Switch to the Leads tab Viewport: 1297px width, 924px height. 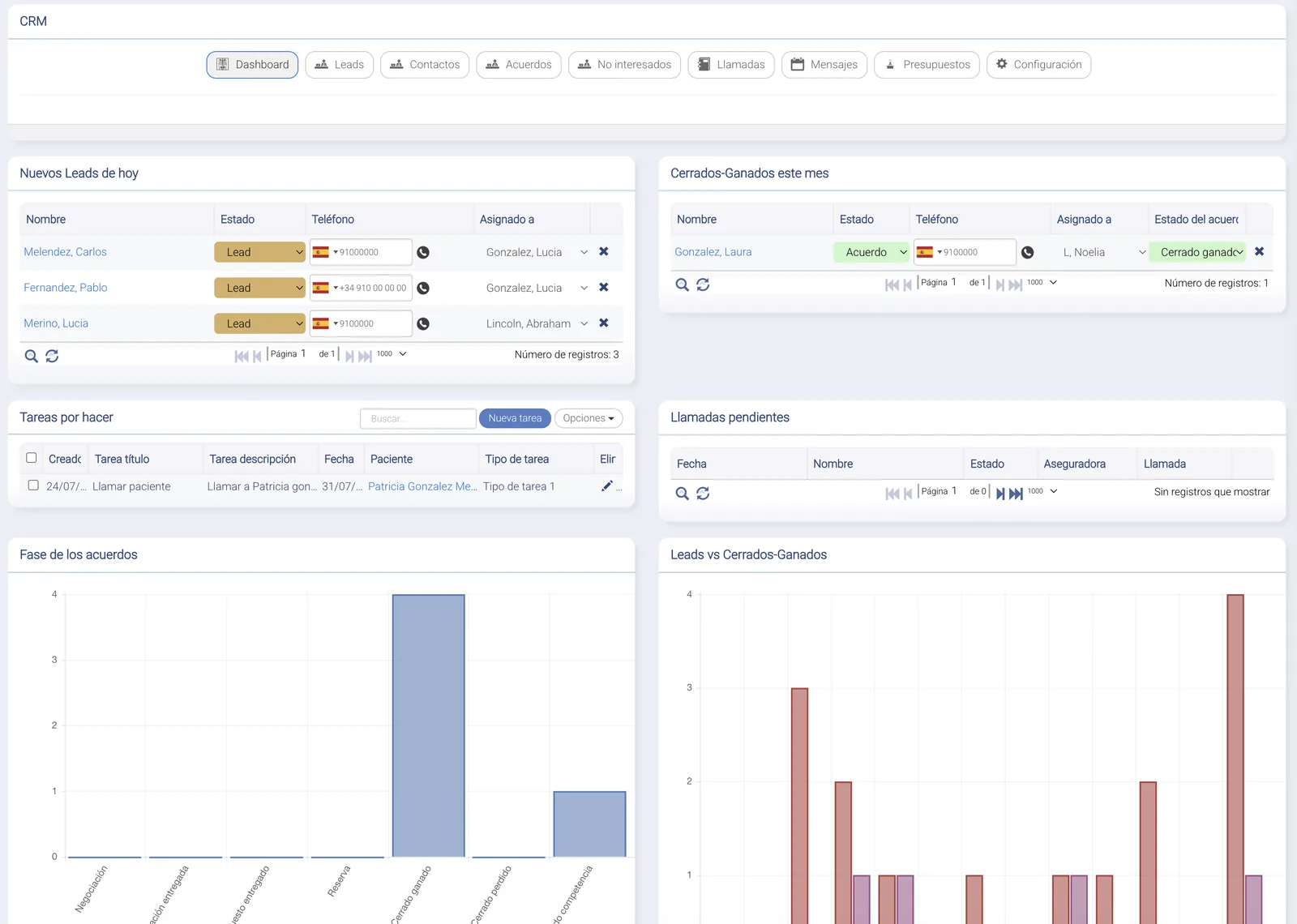(x=340, y=65)
